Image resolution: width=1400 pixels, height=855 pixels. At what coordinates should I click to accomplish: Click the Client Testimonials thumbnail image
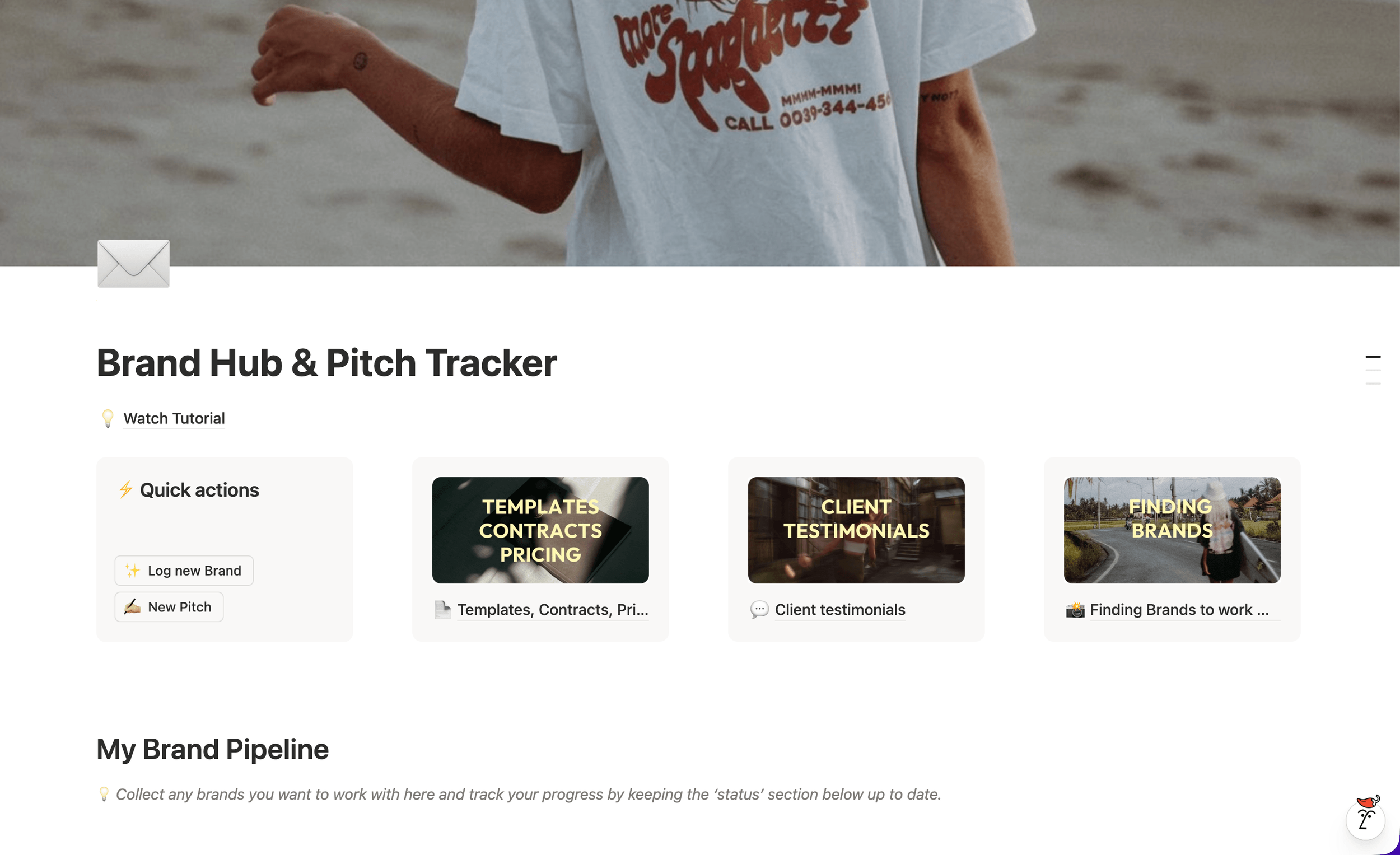pyautogui.click(x=856, y=530)
